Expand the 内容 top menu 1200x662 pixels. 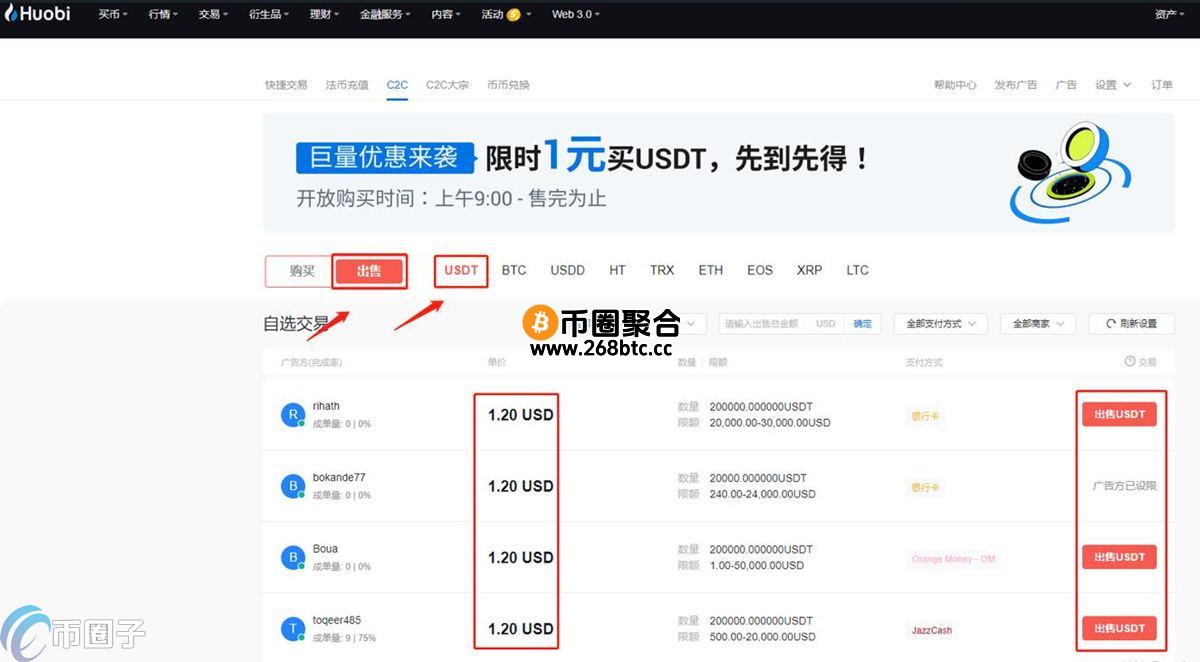click(446, 15)
